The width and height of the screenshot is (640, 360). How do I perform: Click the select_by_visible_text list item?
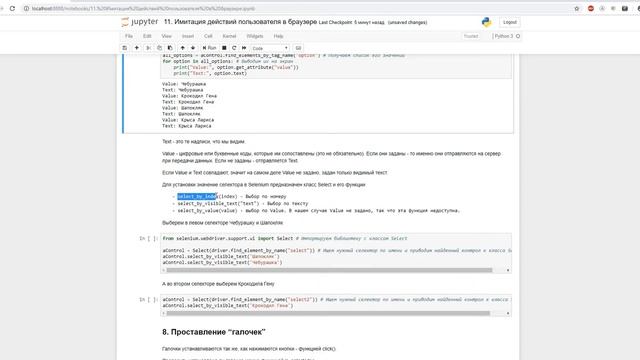[x=242, y=204]
